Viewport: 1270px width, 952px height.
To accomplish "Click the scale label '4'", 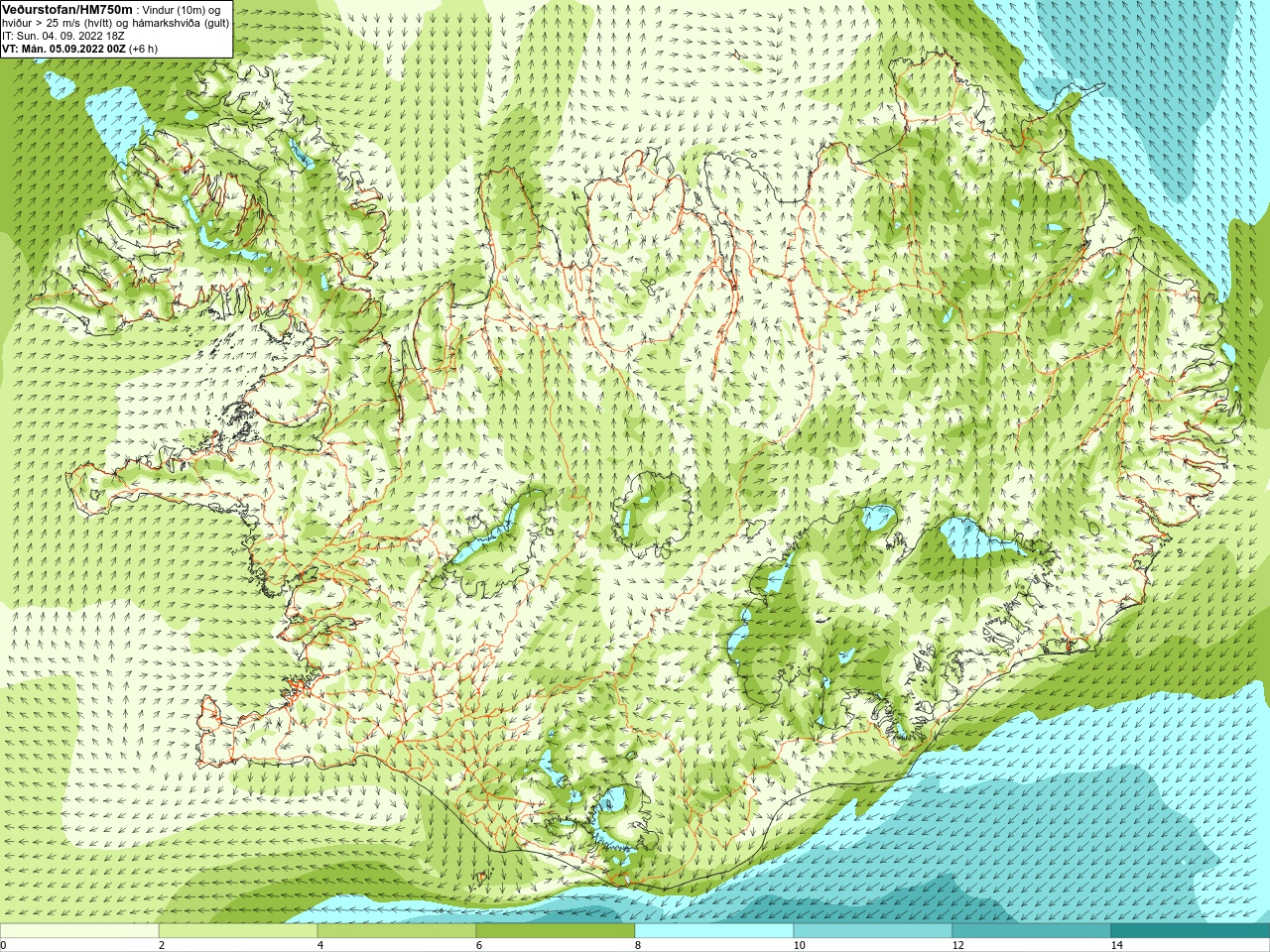I will pos(320,945).
